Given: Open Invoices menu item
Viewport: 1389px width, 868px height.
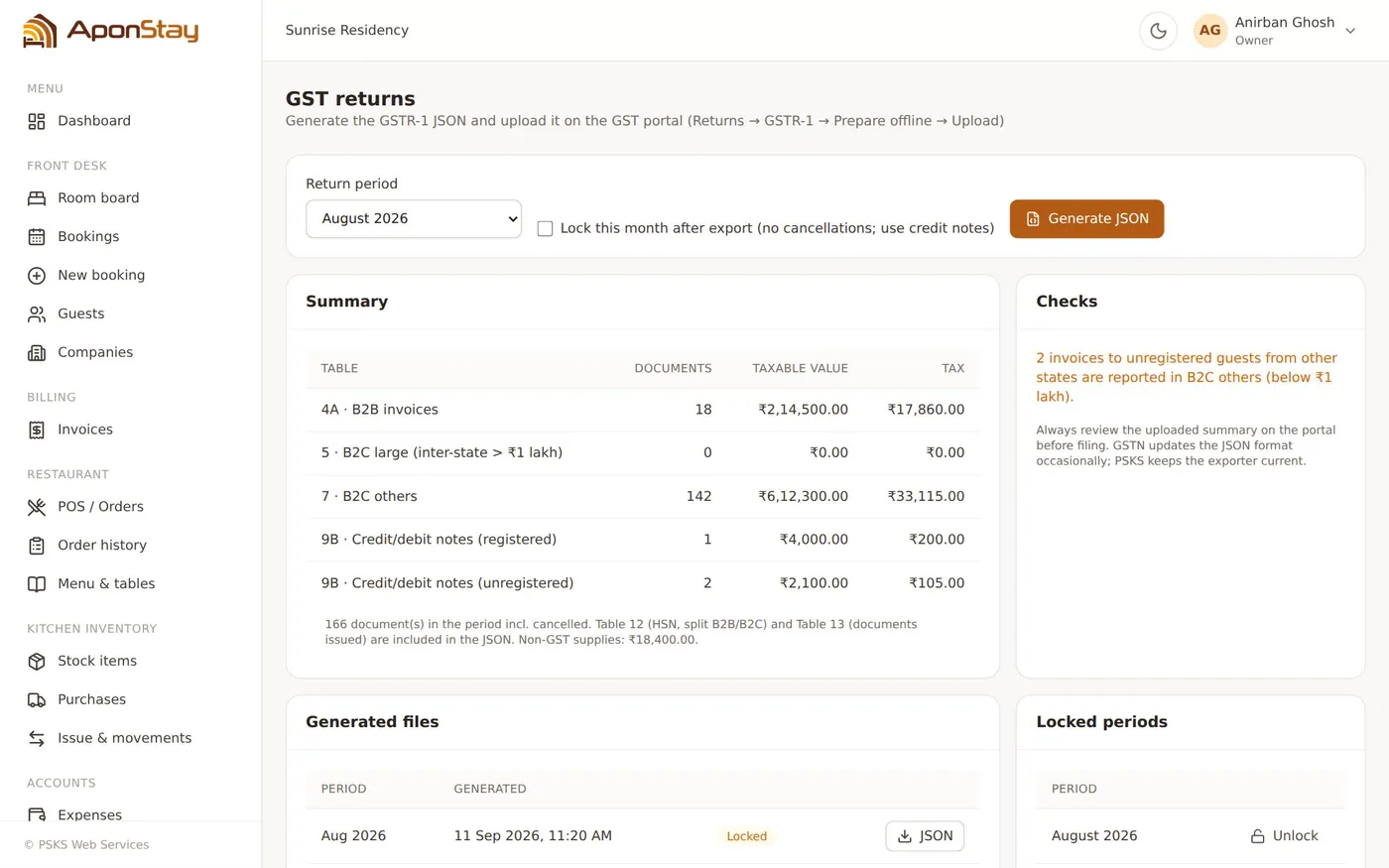Looking at the screenshot, I should 131,431.
